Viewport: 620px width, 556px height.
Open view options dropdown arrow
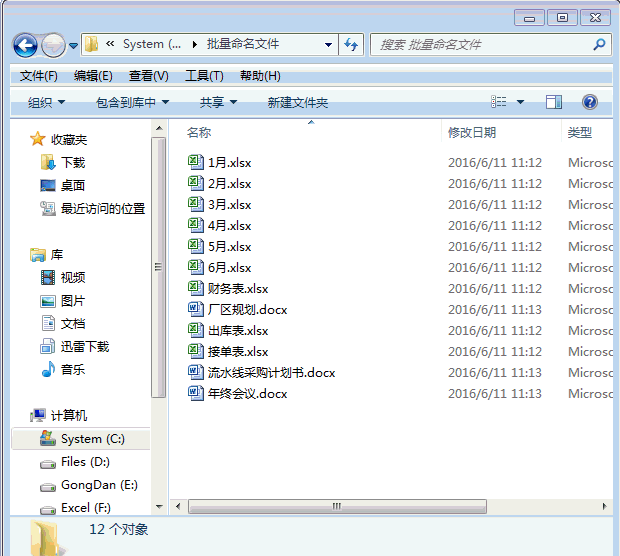coord(521,102)
